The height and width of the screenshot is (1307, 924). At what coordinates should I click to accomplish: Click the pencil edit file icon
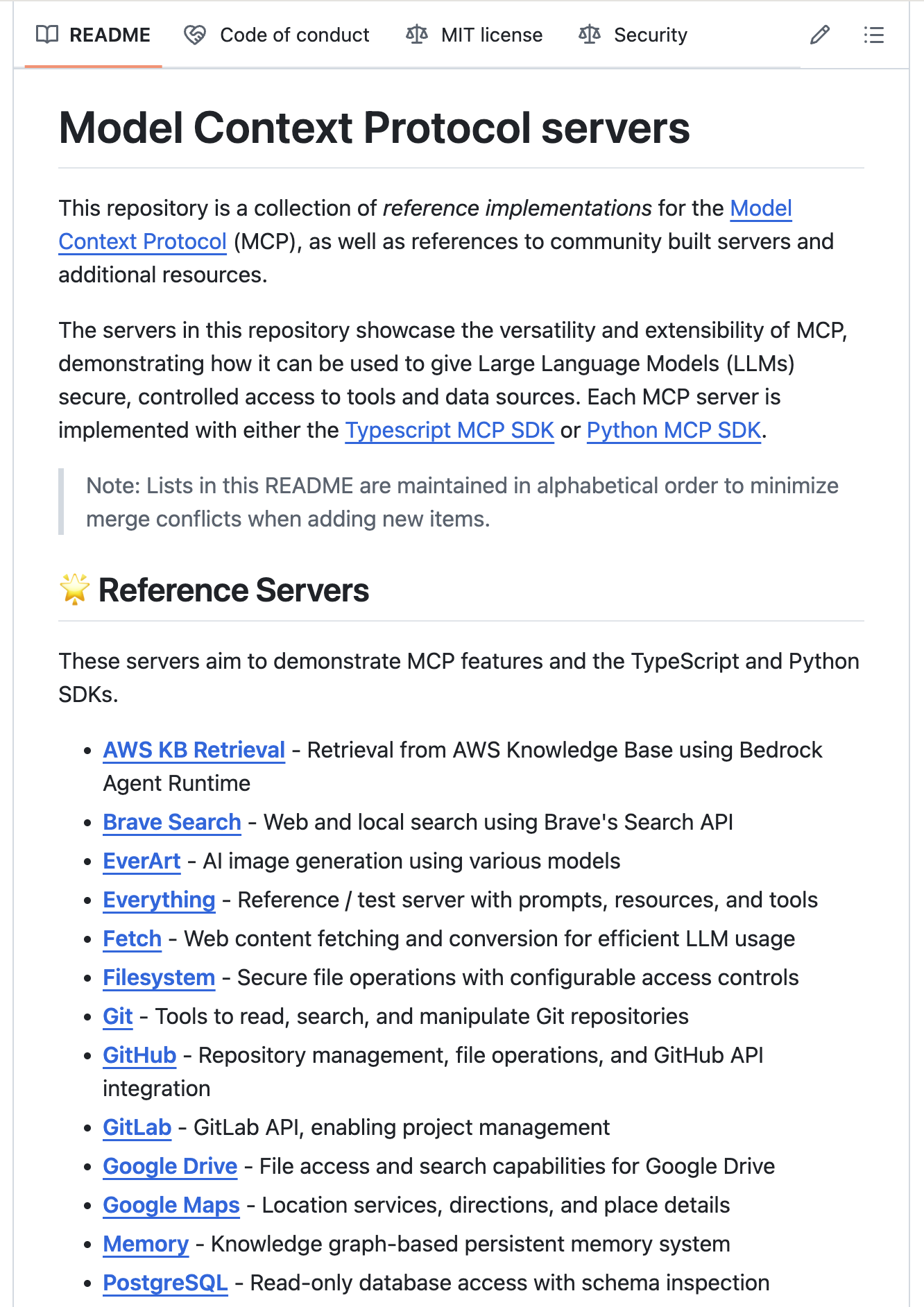point(819,35)
